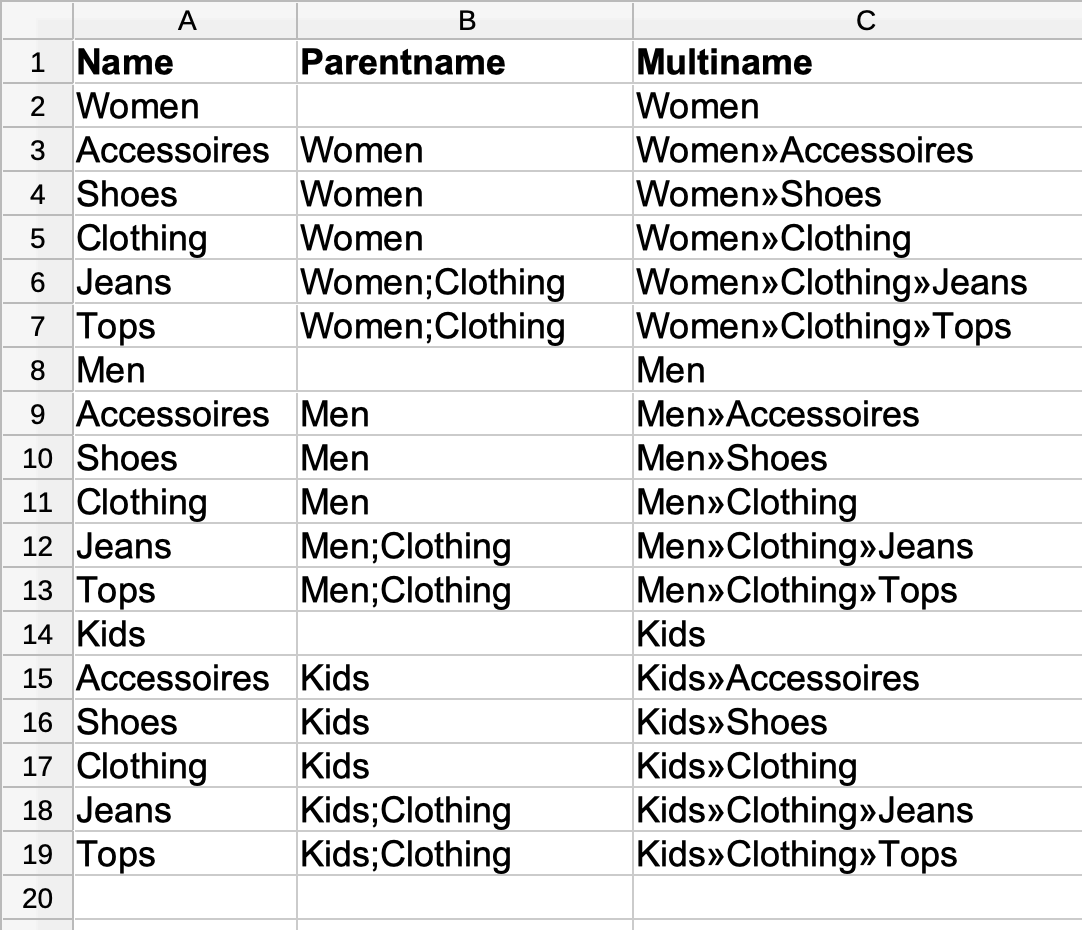The image size is (1082, 930).
Task: Select row 20 header
Action: tap(37, 898)
